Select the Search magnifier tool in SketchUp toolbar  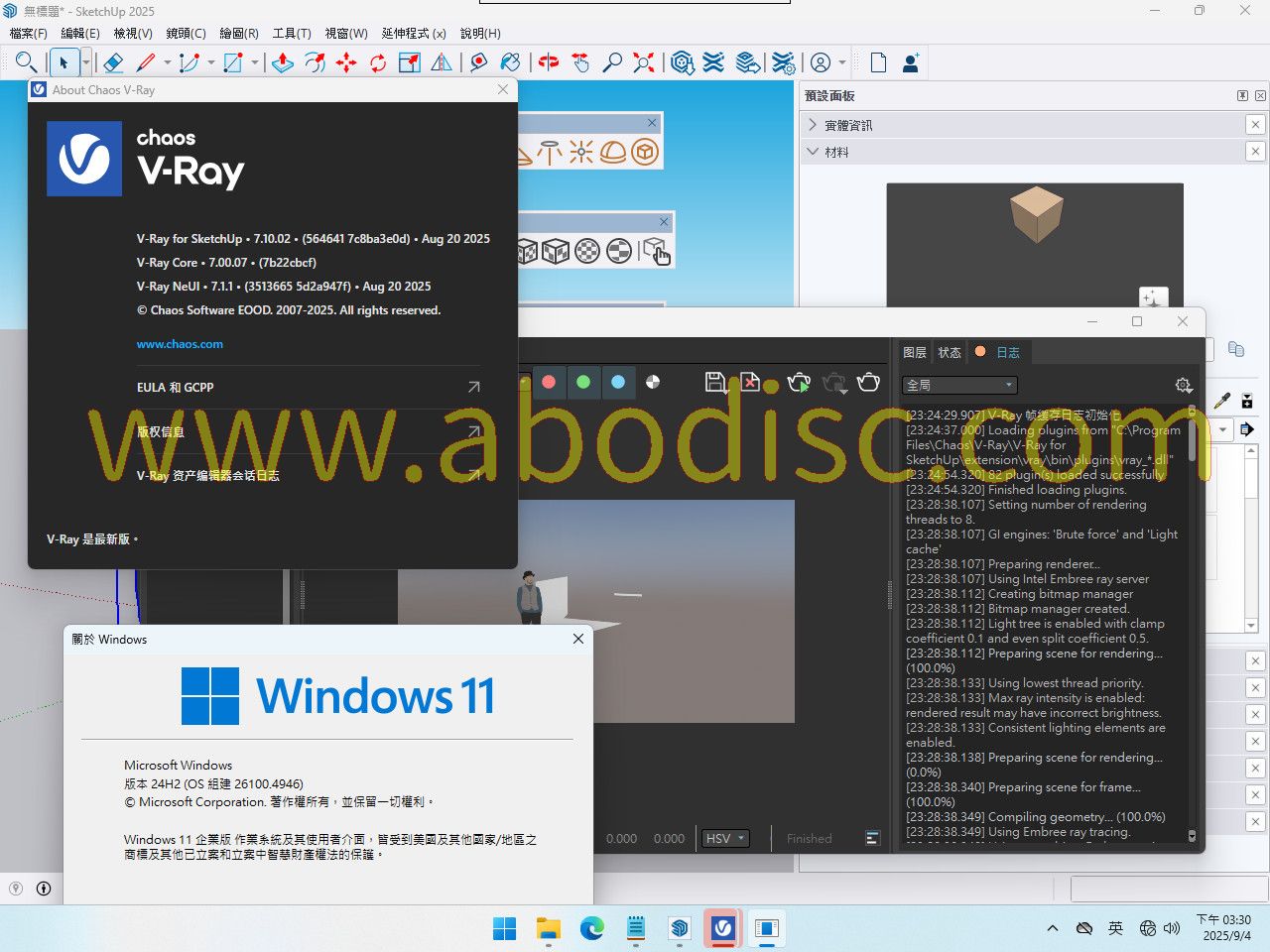point(26,62)
